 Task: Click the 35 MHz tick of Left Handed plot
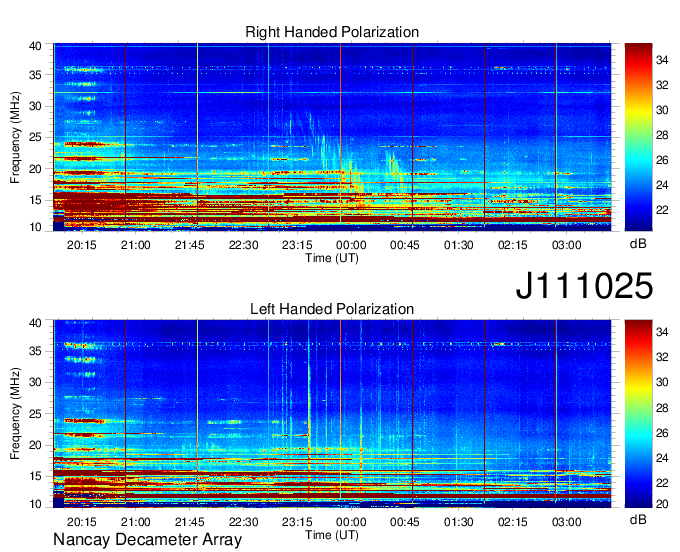click(x=35, y=351)
